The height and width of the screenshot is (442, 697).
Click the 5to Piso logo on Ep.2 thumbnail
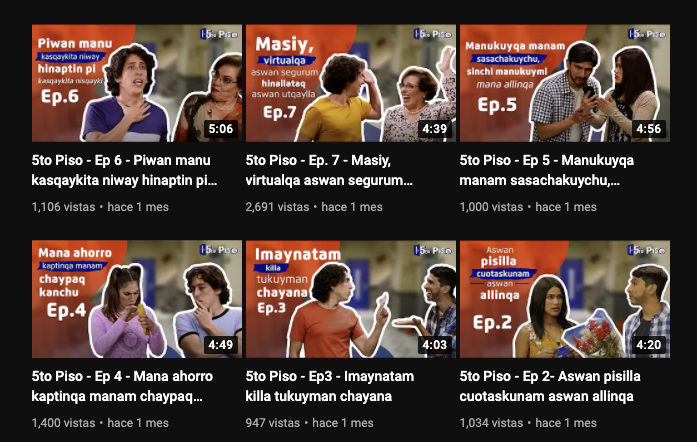(646, 250)
